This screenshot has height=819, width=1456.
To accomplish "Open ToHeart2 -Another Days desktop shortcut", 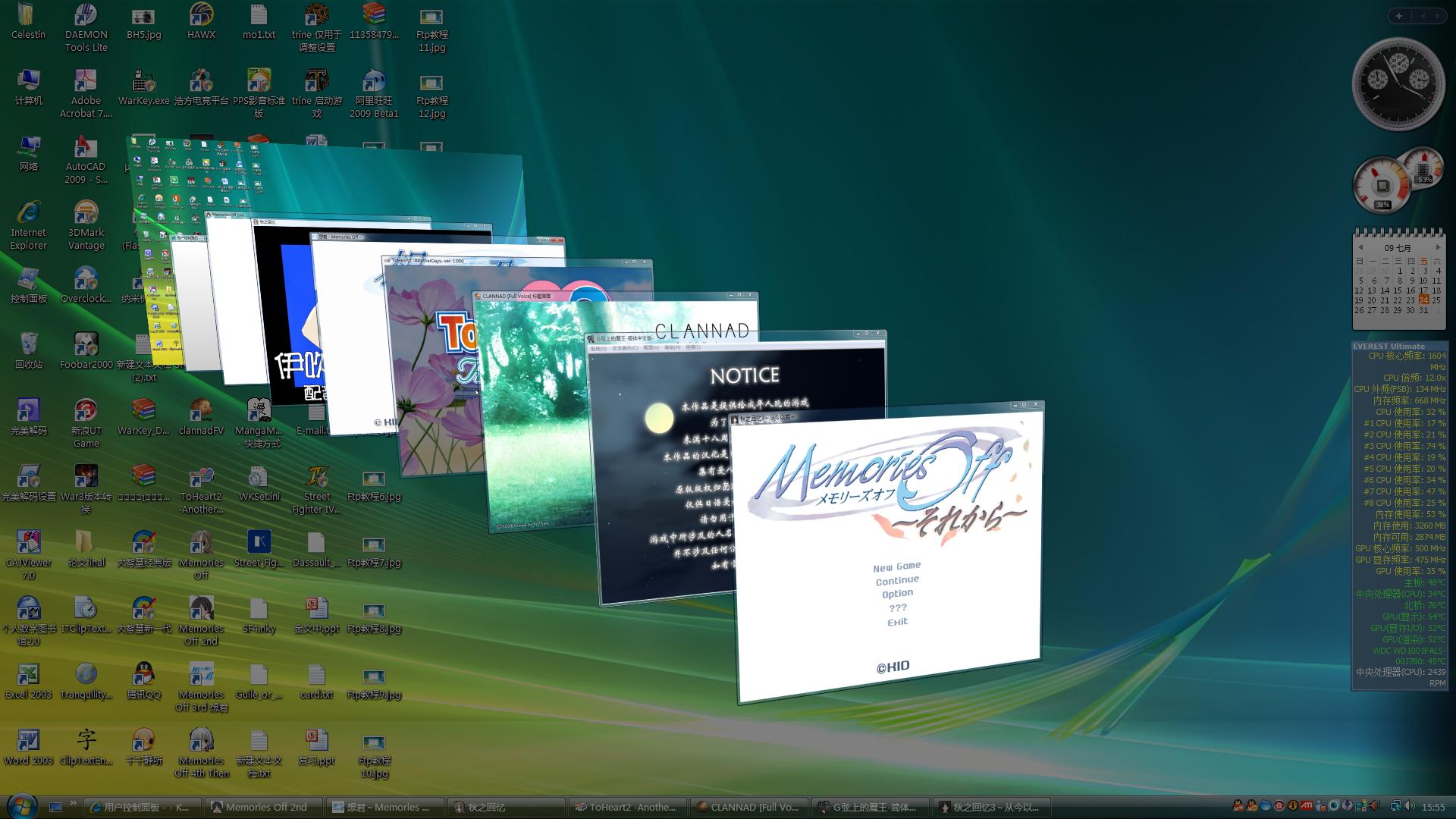I will 201,489.
